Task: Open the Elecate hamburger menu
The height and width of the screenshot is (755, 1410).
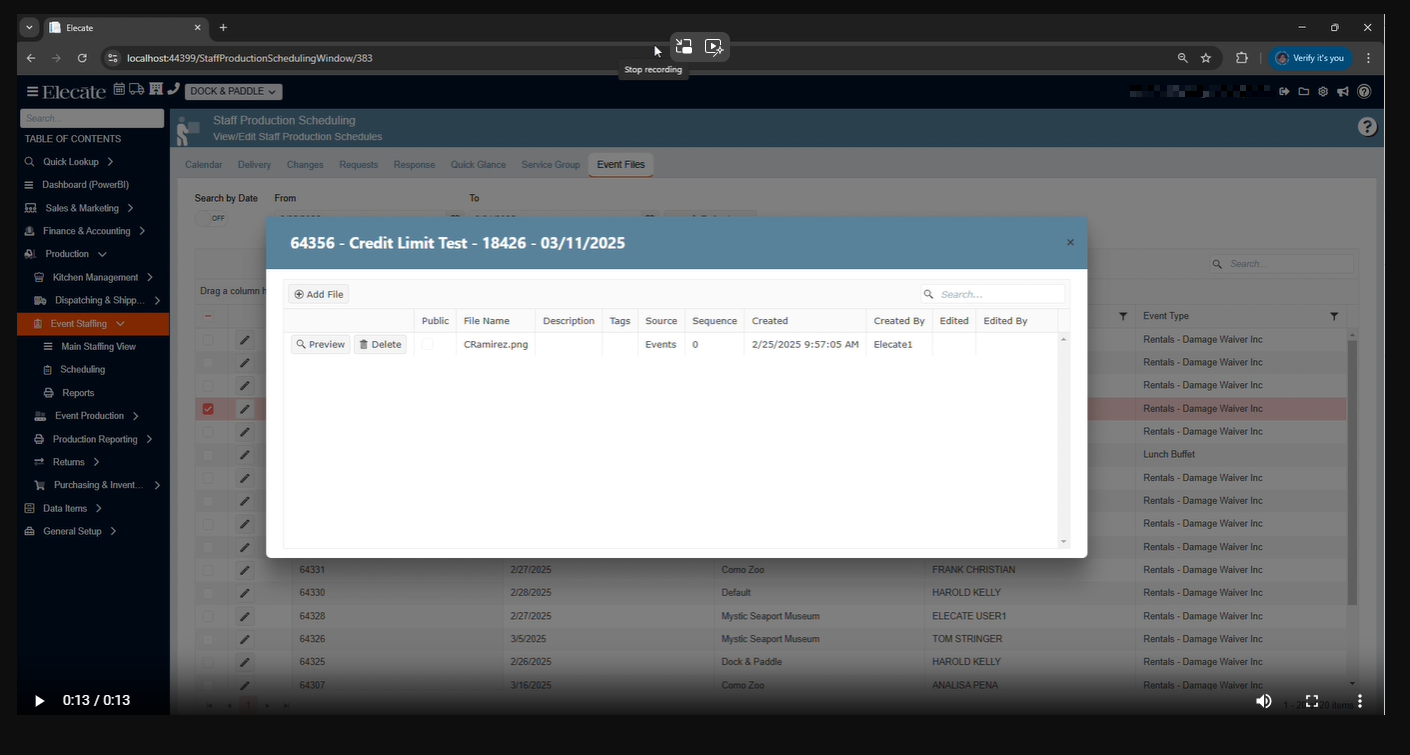Action: tap(32, 91)
